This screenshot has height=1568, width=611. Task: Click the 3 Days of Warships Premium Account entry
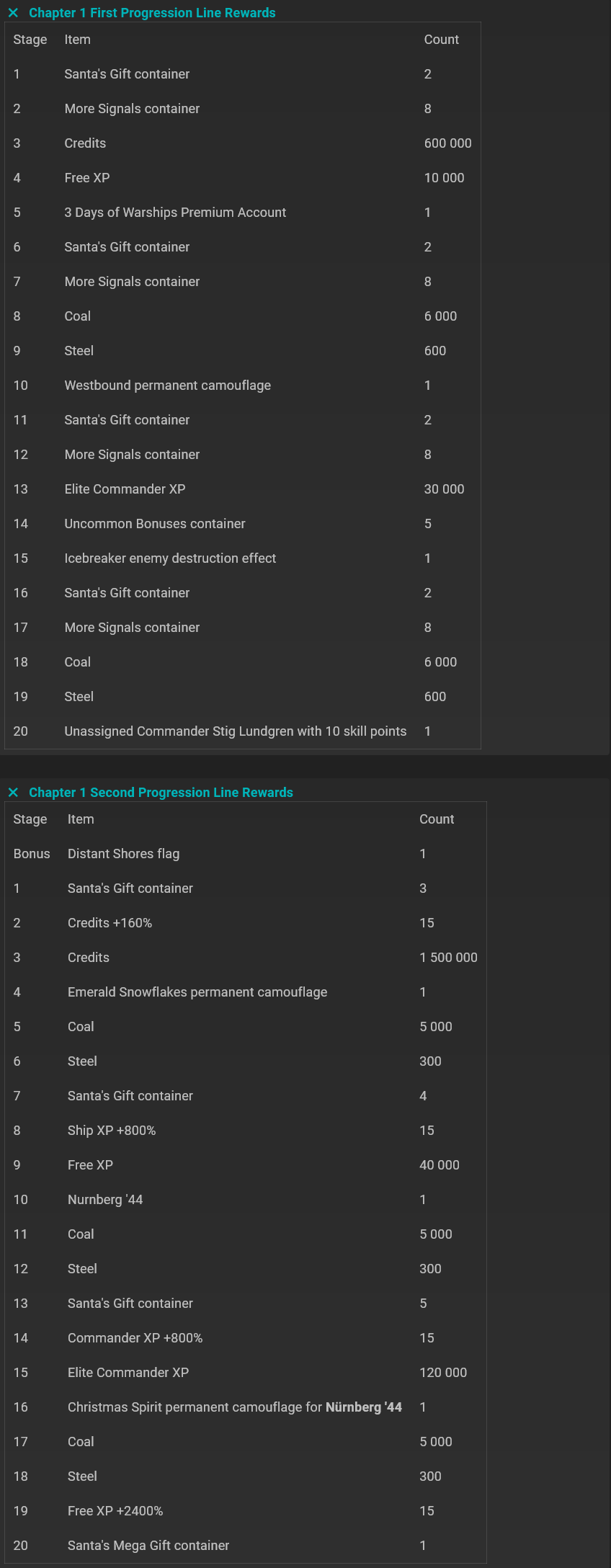coord(176,213)
